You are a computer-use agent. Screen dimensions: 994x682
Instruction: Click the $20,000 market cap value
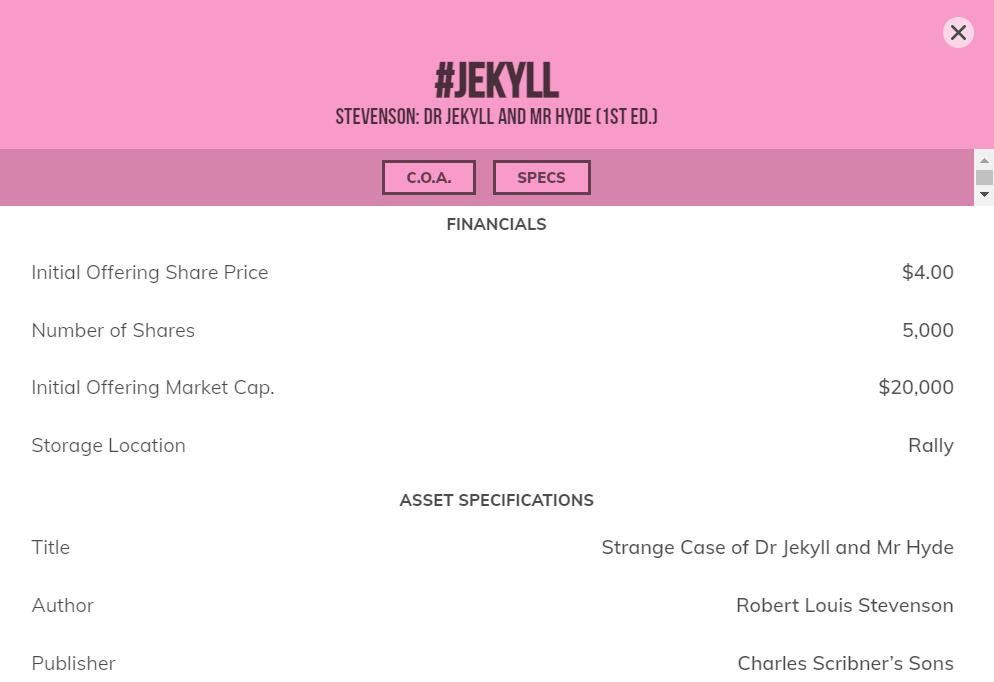(x=915, y=388)
